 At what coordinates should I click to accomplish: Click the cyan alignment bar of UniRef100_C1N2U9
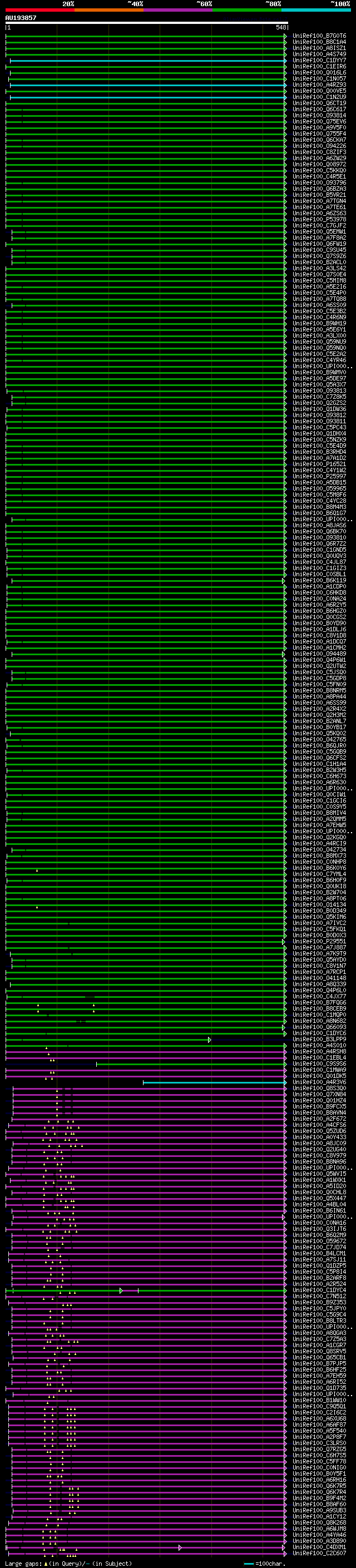click(148, 97)
